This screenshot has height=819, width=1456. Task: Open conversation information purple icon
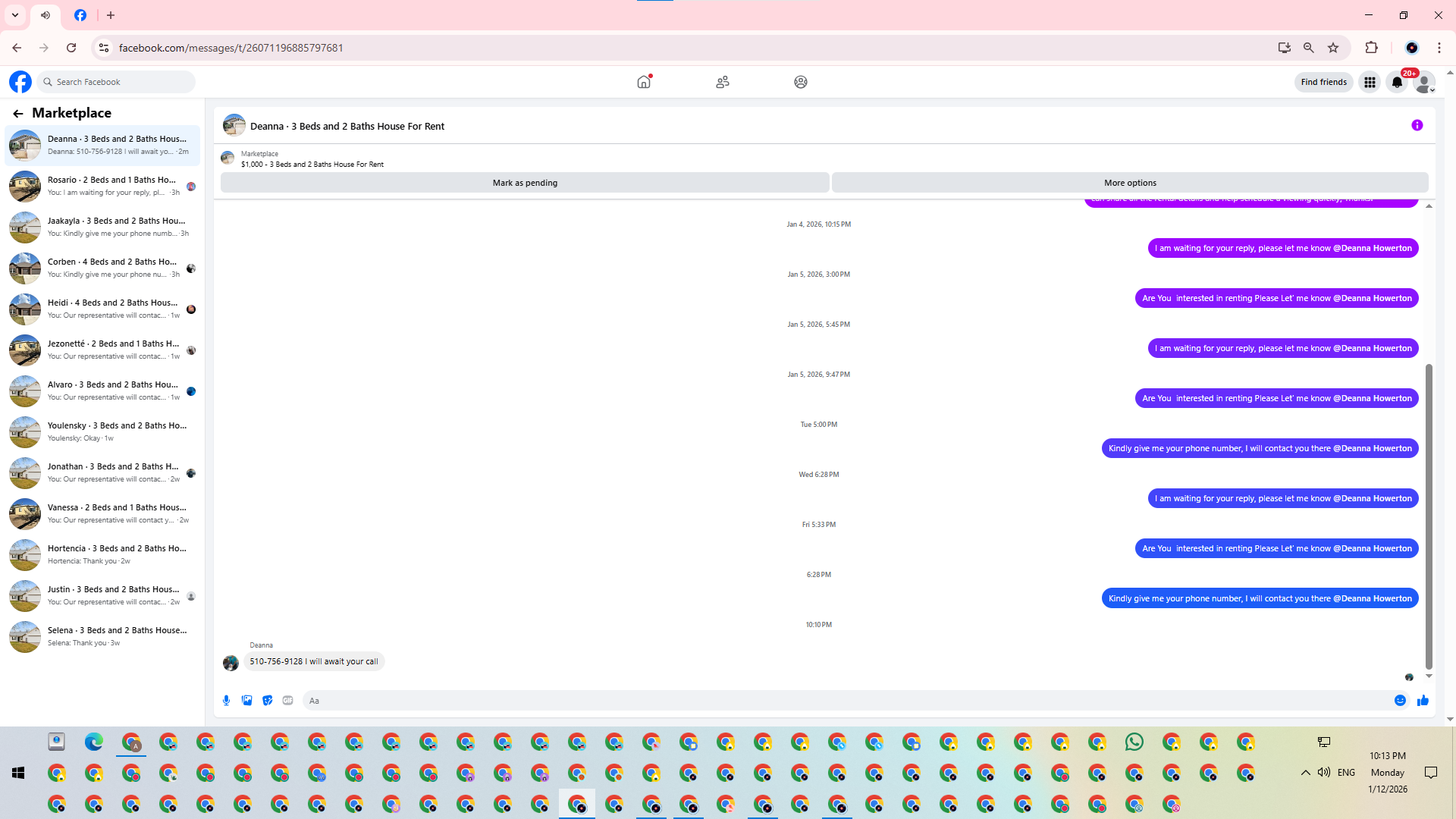pos(1417,125)
